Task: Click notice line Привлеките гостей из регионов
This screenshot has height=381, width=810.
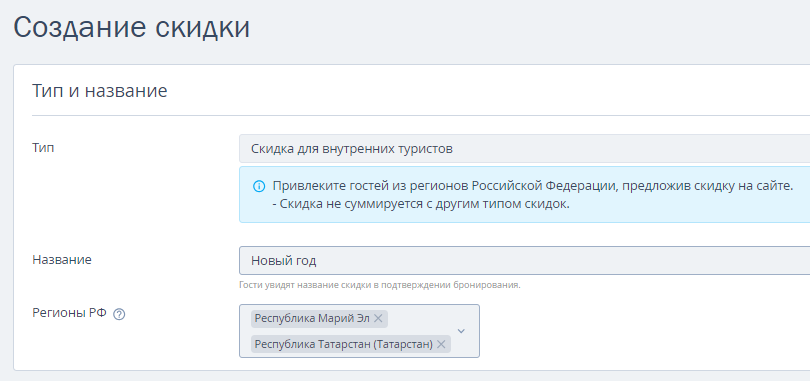Action: 533,186
